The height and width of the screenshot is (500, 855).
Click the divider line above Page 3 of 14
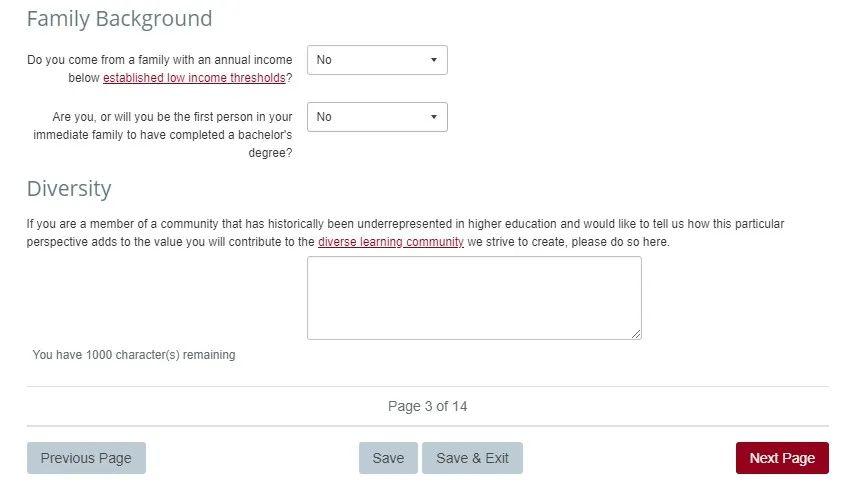[x=428, y=387]
